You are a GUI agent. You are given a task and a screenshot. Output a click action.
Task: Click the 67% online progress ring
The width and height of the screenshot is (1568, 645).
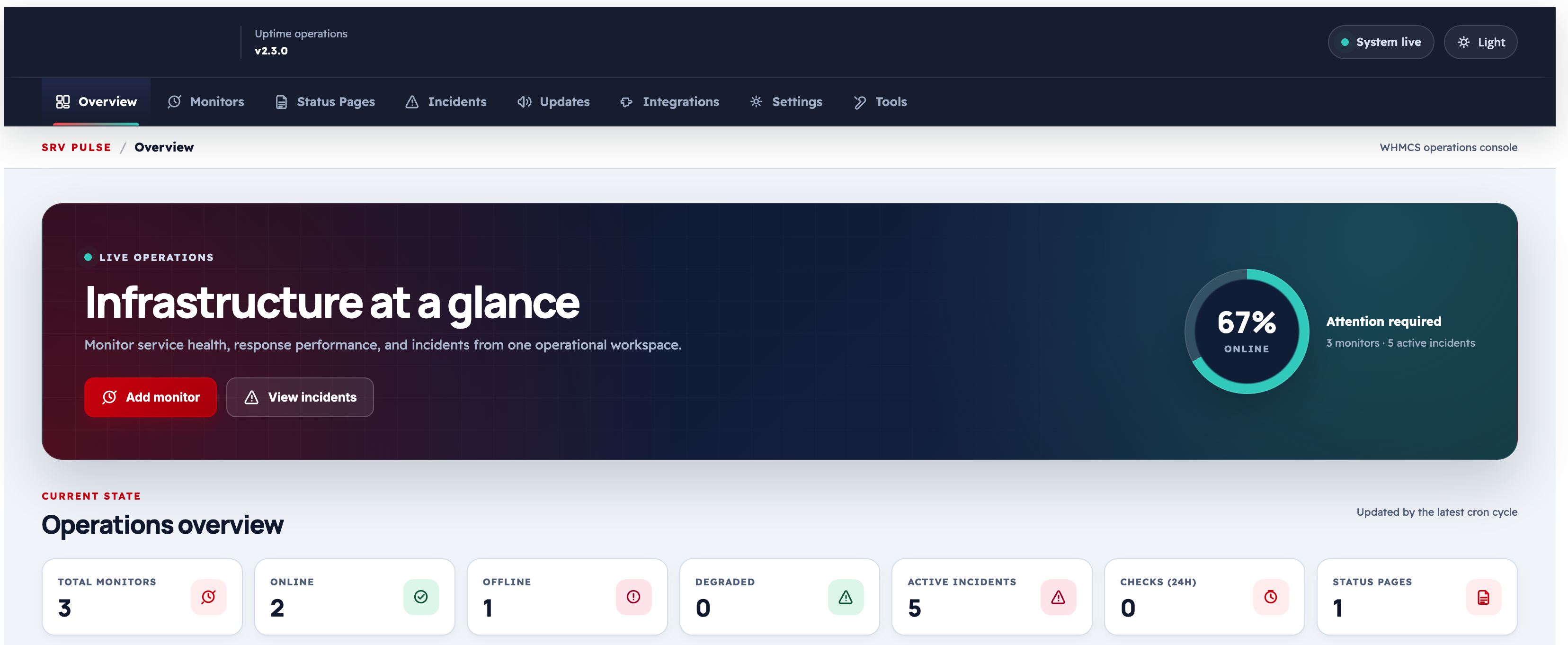tap(1247, 331)
